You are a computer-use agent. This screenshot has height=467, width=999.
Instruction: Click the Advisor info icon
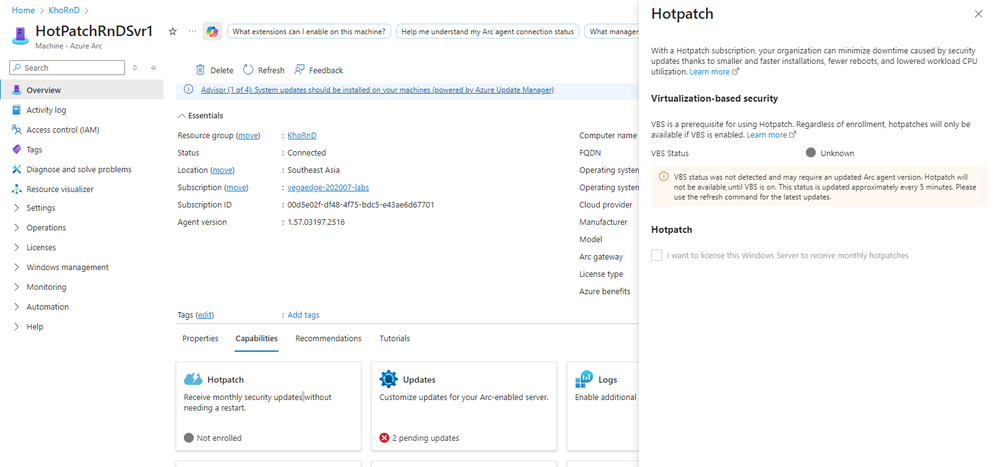(189, 90)
